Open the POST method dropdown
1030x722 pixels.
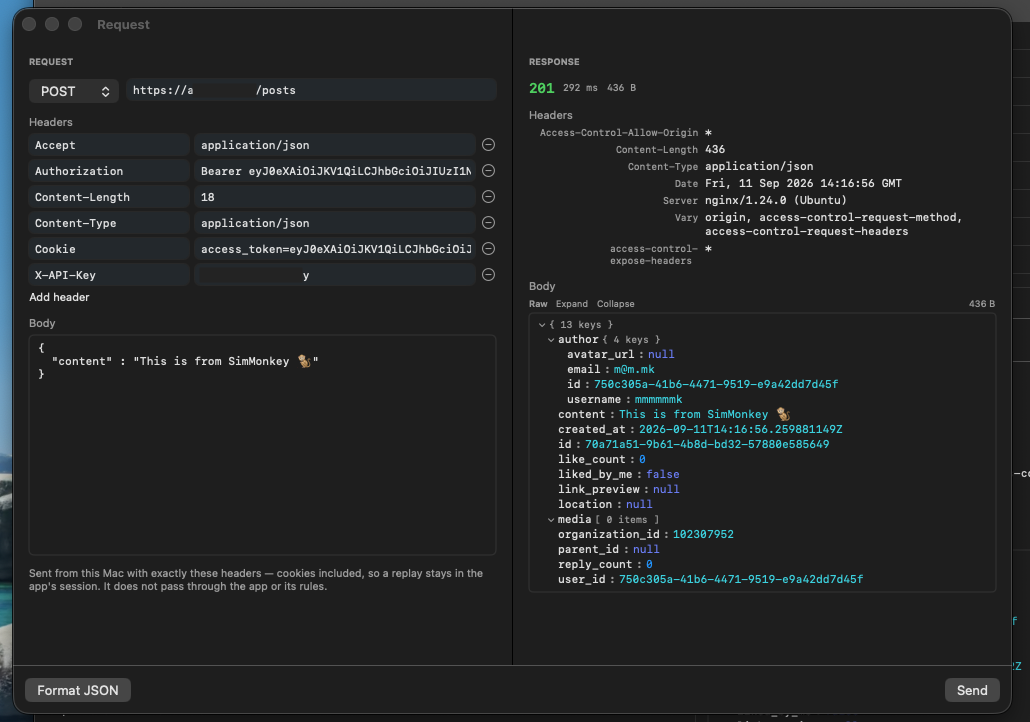[74, 91]
